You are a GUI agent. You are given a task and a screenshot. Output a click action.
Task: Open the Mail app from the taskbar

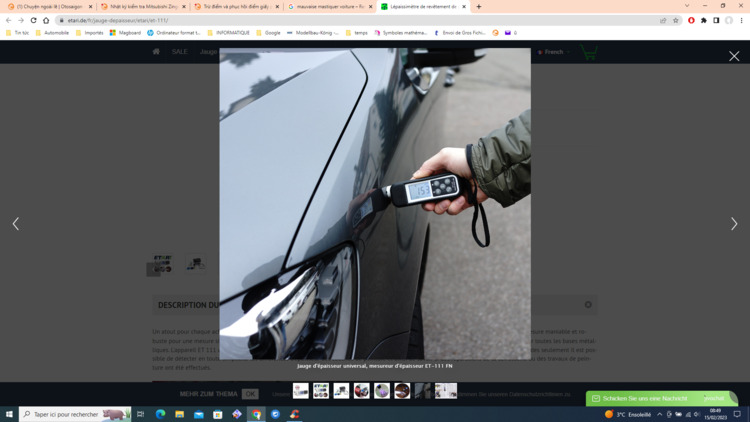coord(199,414)
